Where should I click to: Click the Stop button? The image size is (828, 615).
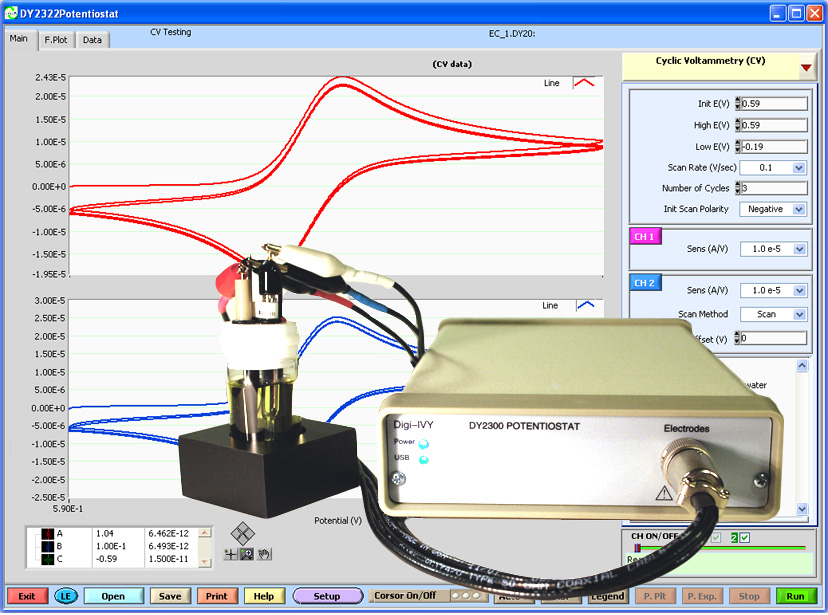pos(749,597)
